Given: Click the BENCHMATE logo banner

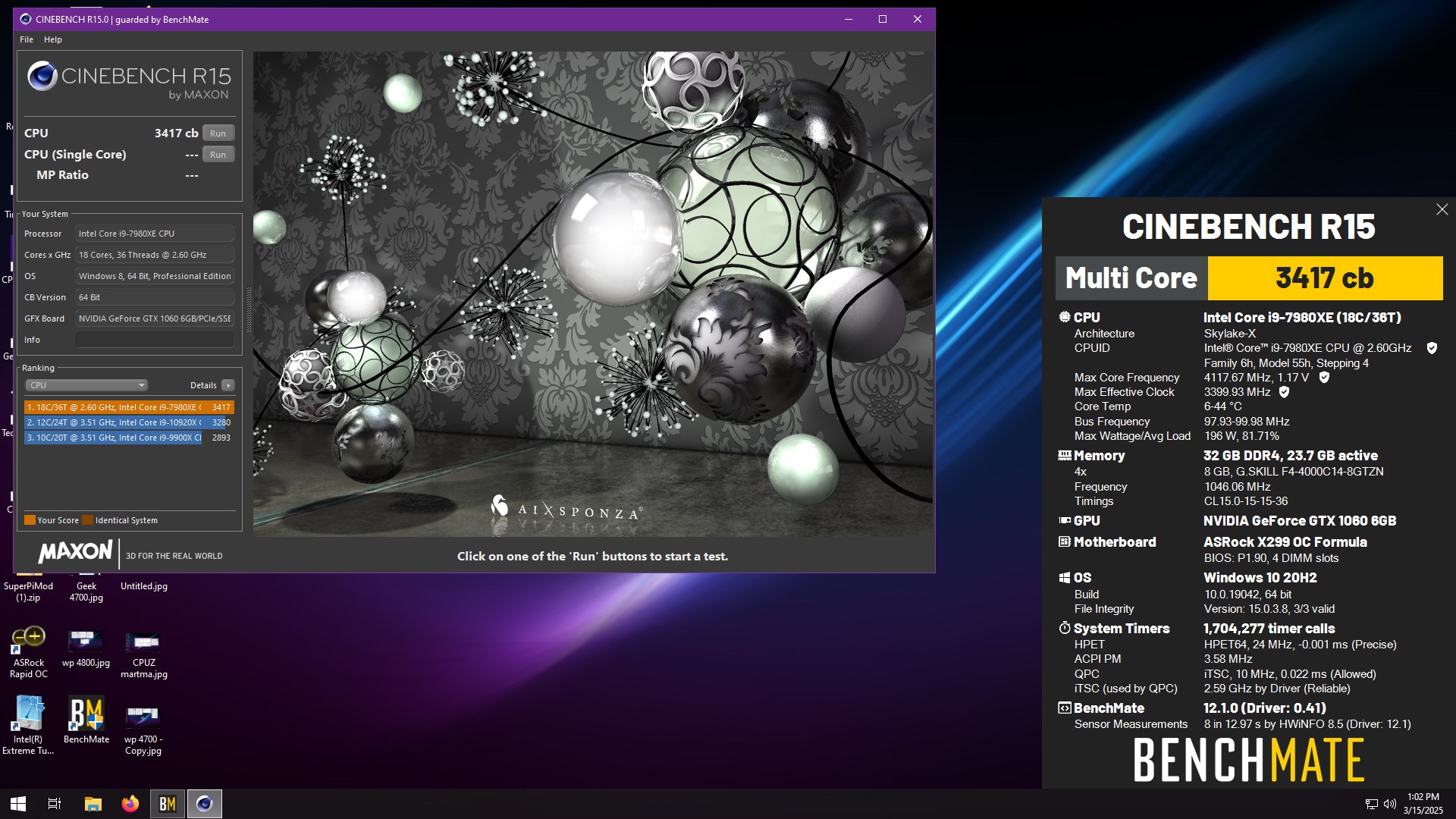Looking at the screenshot, I should [1249, 761].
